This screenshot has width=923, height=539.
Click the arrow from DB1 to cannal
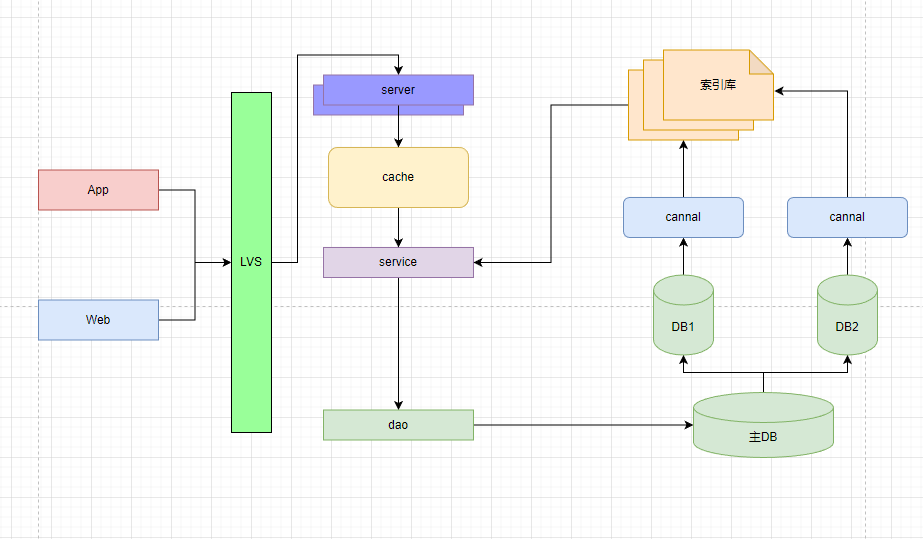(x=683, y=257)
